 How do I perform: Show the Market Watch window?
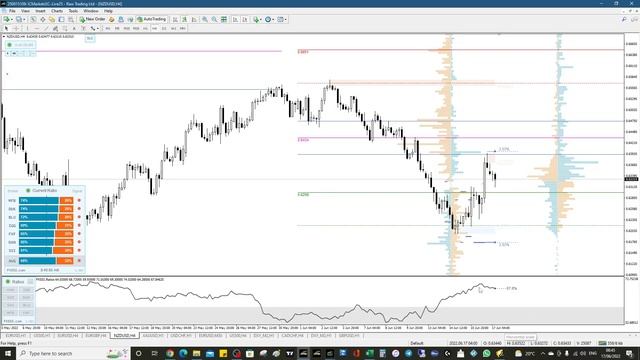[x=33, y=19]
